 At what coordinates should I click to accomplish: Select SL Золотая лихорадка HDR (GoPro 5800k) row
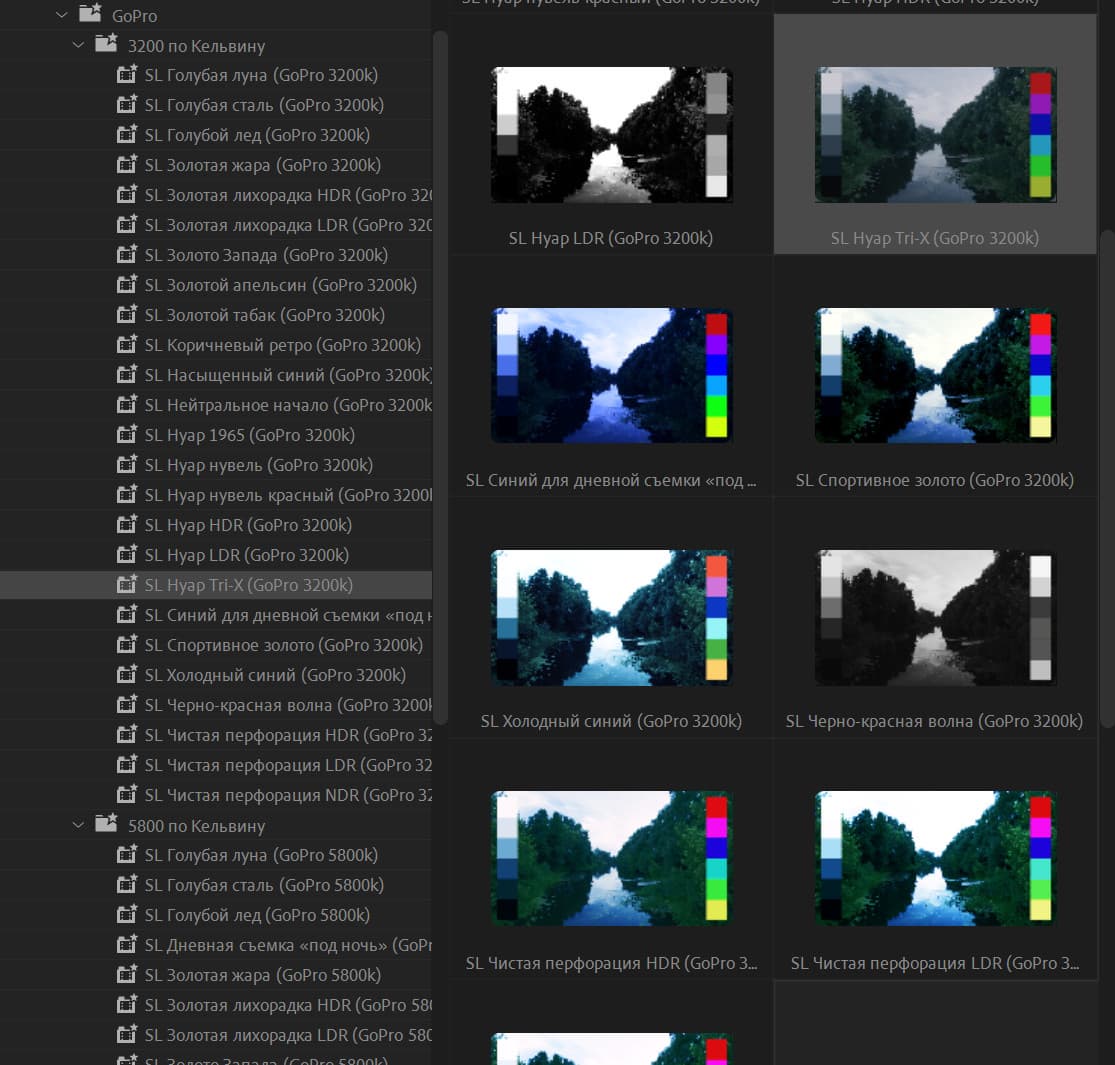point(216,1005)
